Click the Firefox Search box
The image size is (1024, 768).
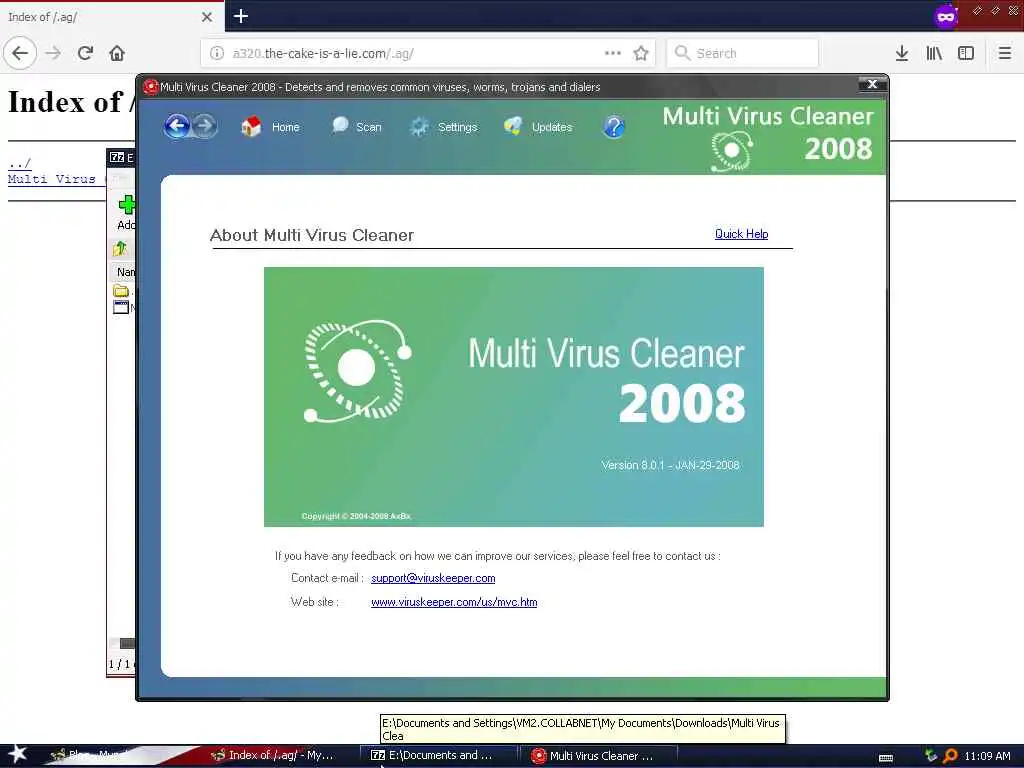[x=743, y=53]
